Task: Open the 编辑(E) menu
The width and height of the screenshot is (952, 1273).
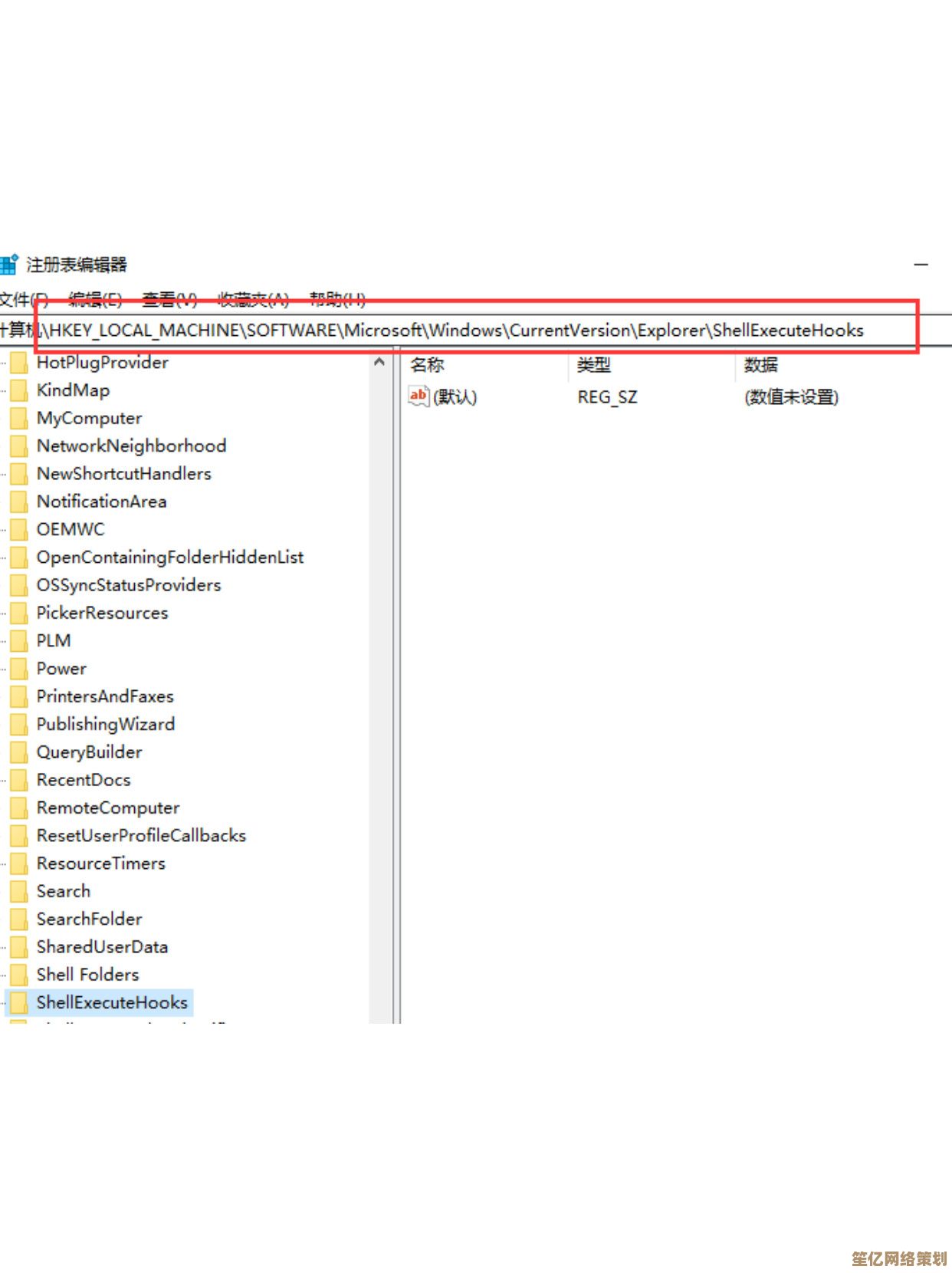Action: click(x=95, y=299)
